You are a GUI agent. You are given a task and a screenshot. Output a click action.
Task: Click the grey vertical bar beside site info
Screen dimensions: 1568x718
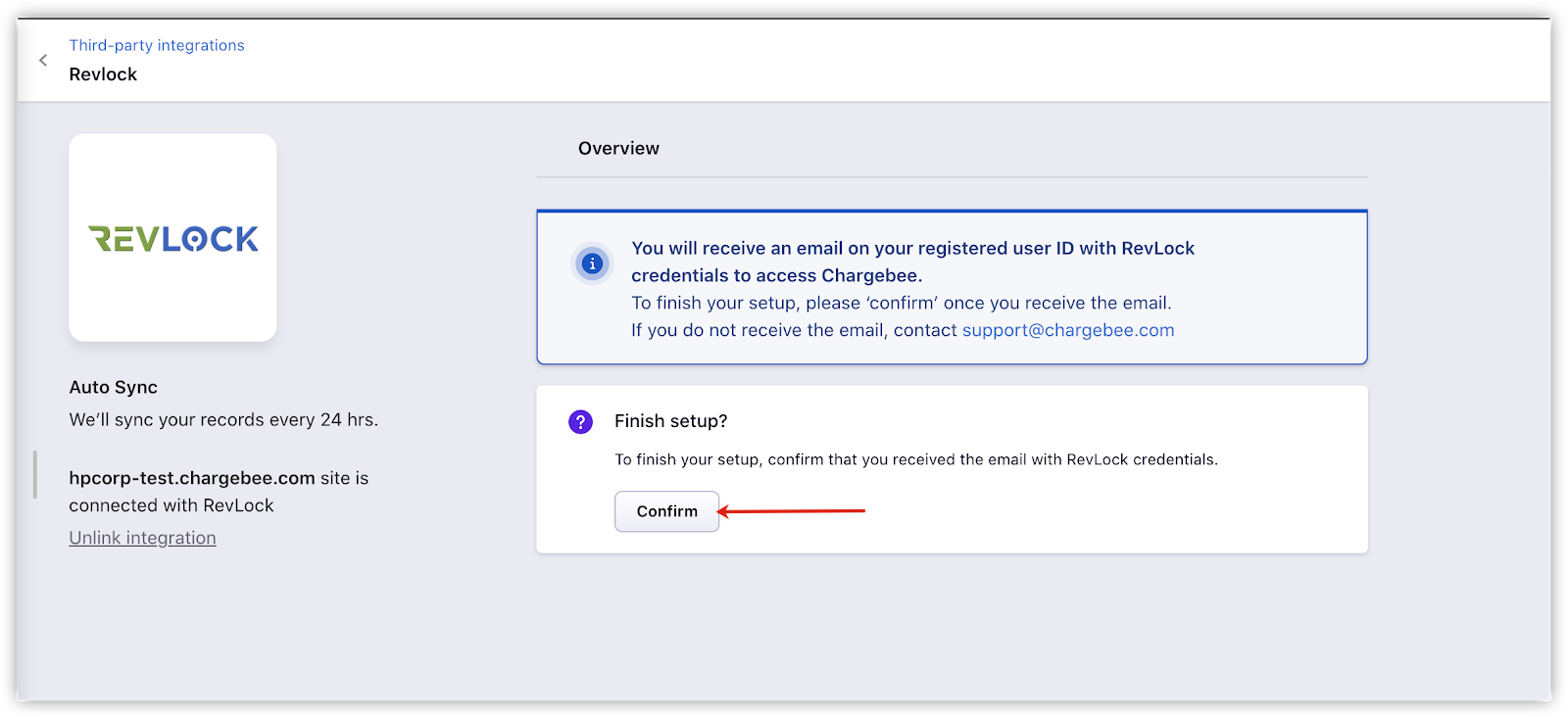[x=35, y=475]
